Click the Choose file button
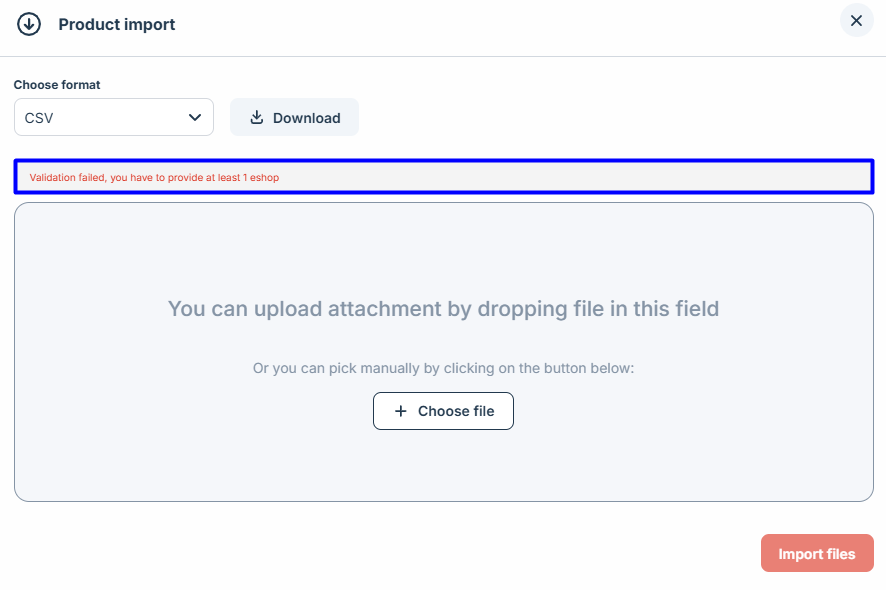The width and height of the screenshot is (886, 590). point(443,411)
